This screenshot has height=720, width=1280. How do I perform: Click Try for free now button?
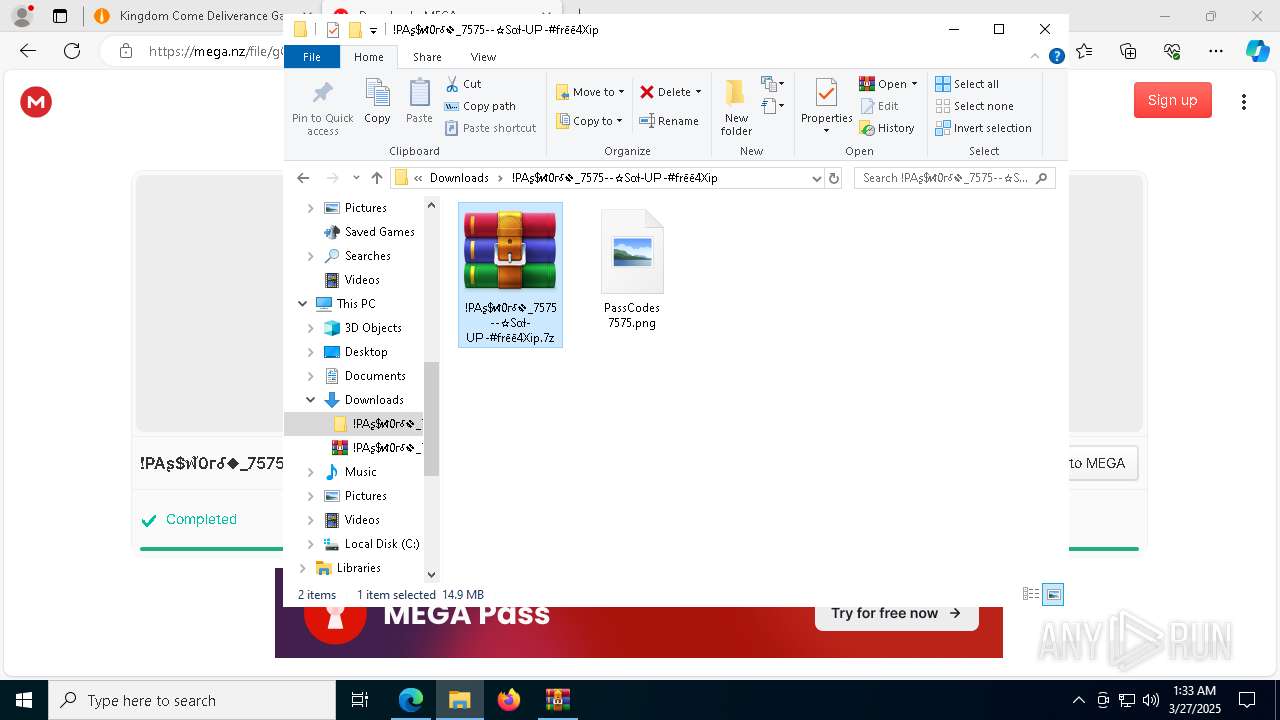tap(896, 613)
